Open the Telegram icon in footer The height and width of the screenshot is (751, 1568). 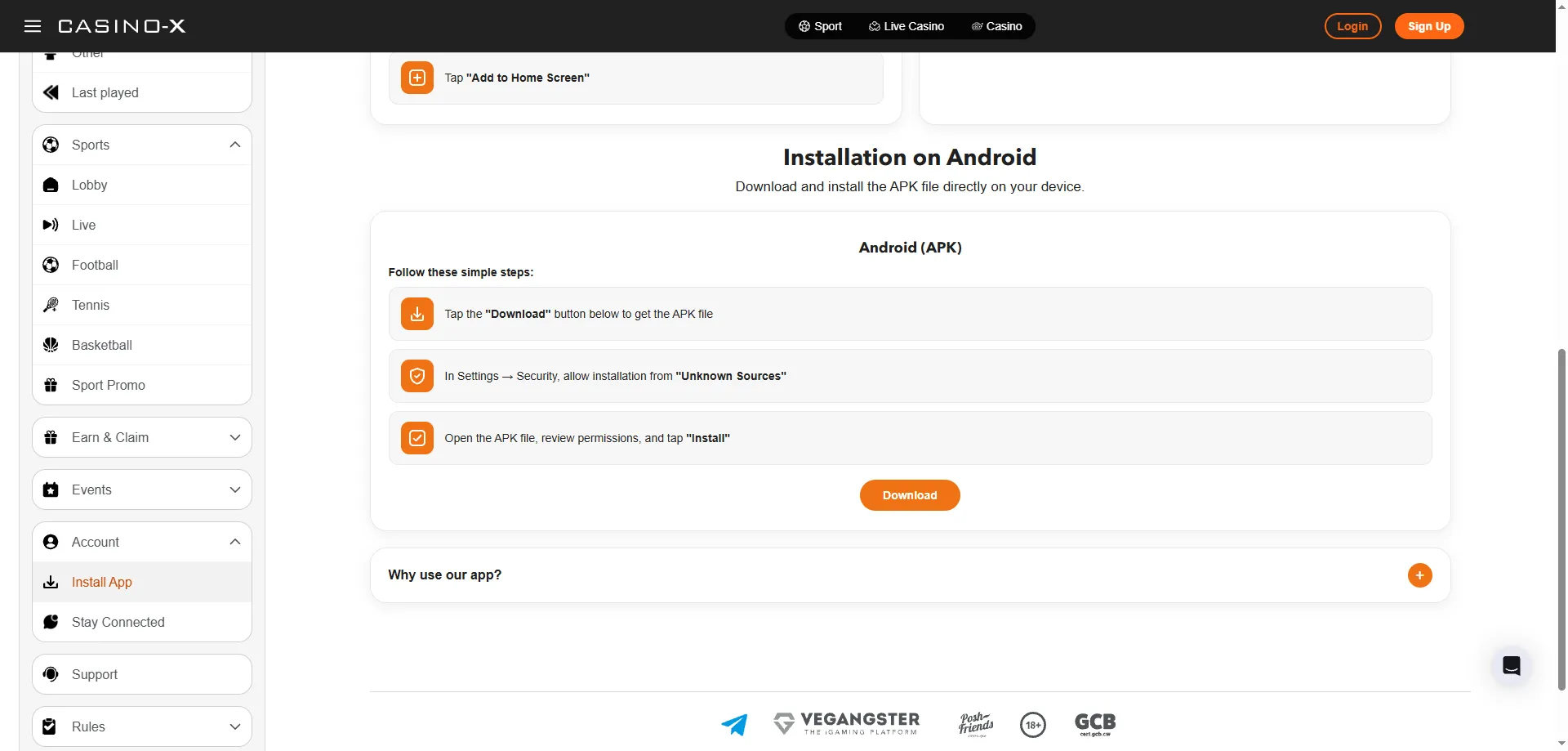[x=734, y=724]
